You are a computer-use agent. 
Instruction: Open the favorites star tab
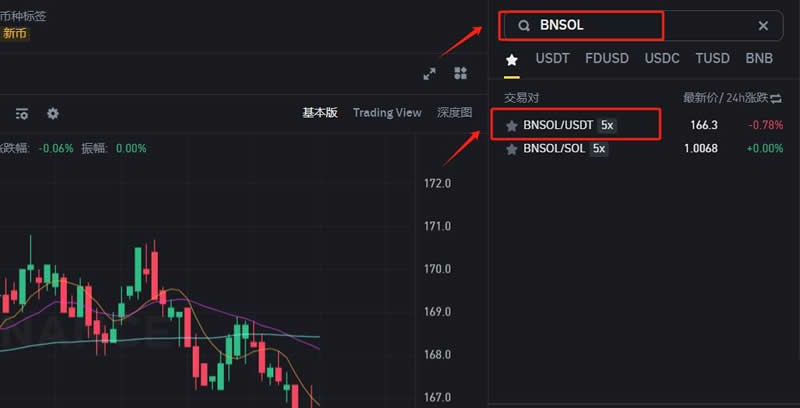tap(512, 59)
